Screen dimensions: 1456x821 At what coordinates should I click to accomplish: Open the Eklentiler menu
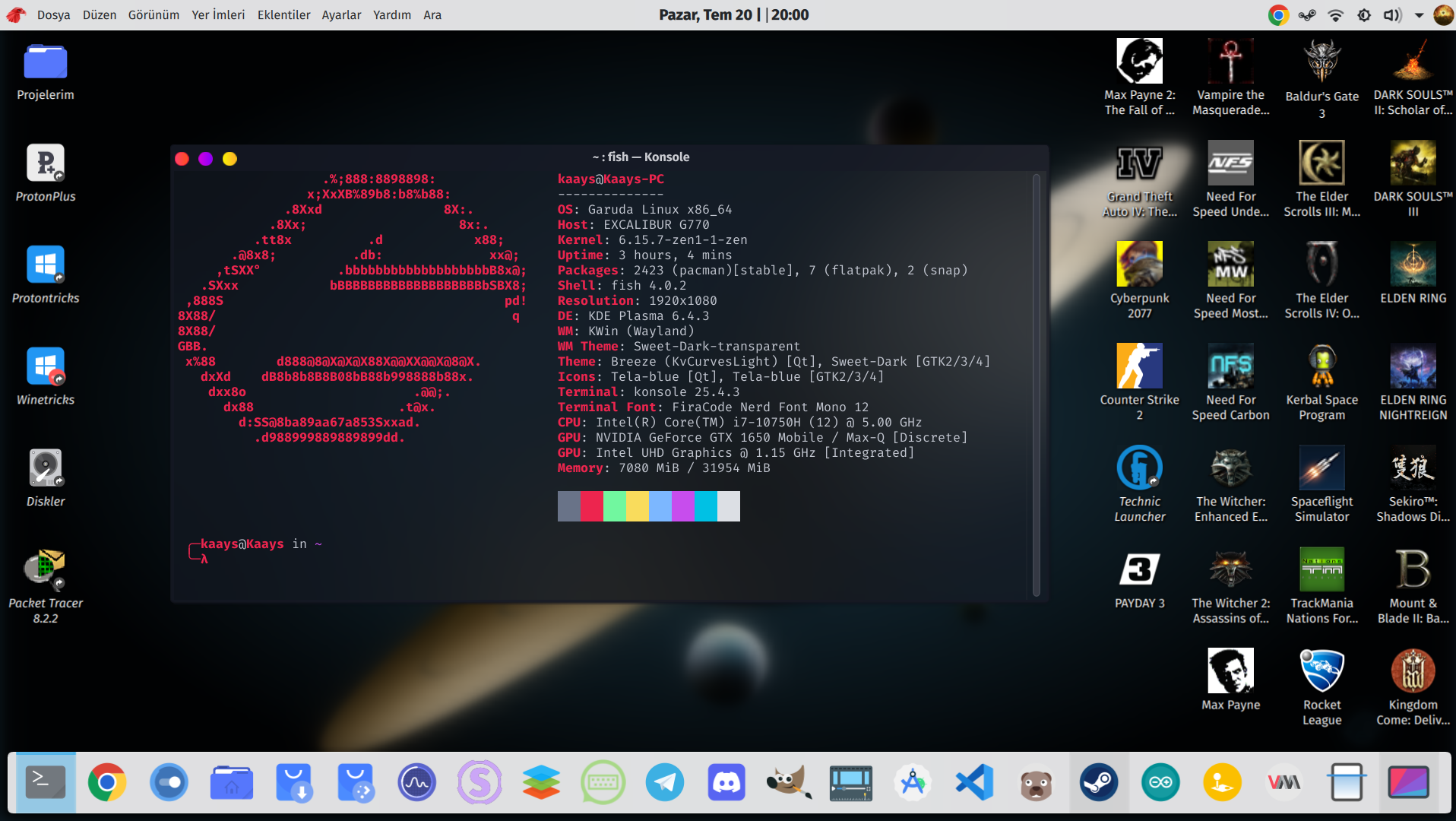[x=283, y=15]
